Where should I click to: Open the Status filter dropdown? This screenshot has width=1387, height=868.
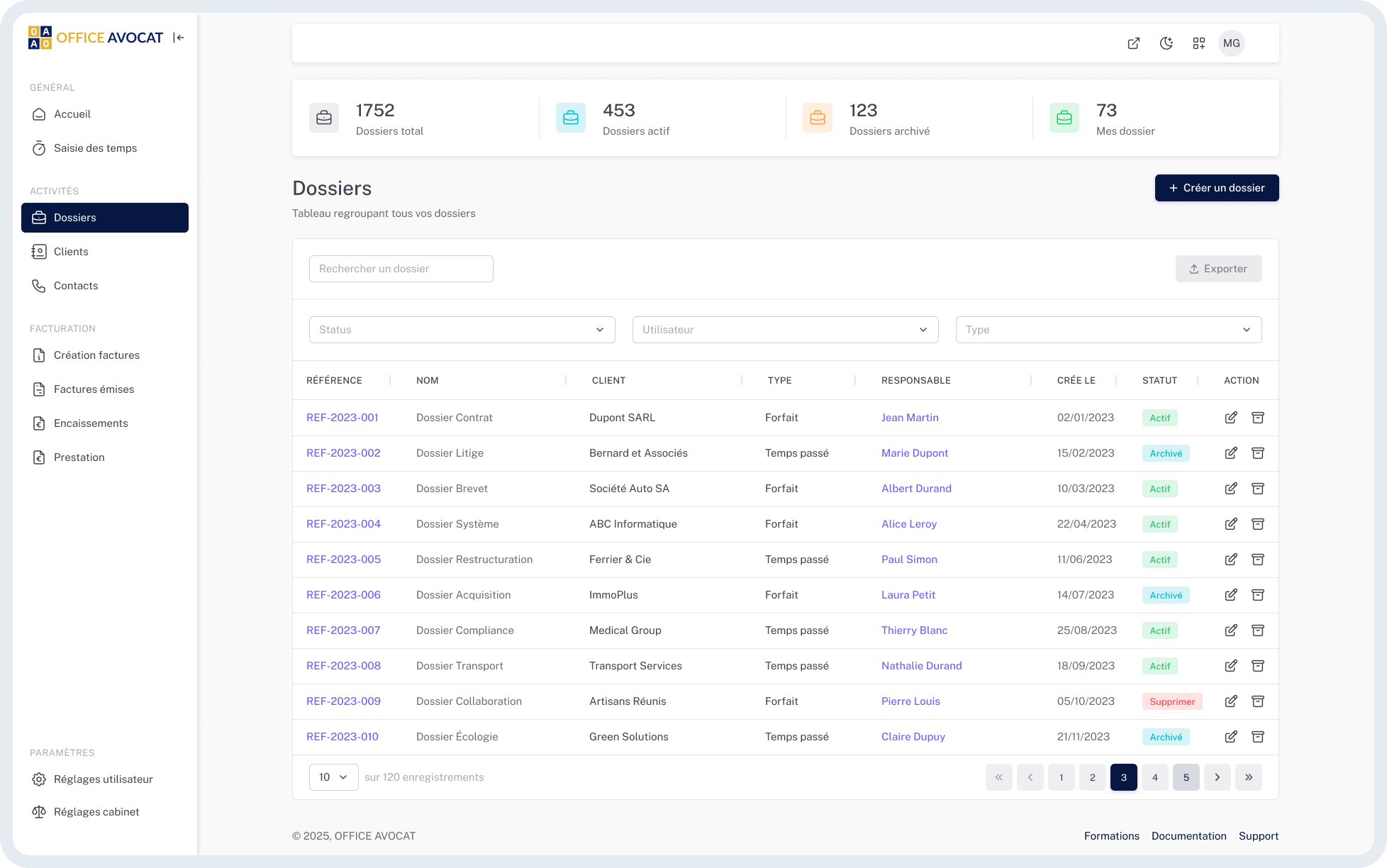(x=462, y=330)
